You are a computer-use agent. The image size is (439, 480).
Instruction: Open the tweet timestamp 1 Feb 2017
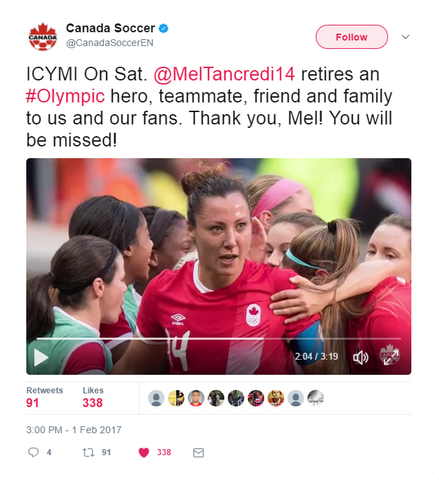click(x=74, y=430)
